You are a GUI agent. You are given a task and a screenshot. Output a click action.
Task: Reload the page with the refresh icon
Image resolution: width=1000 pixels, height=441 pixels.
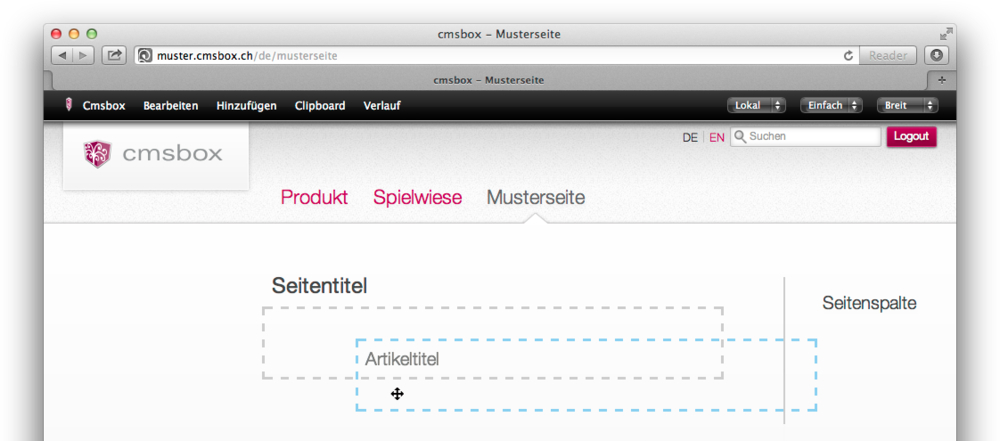pos(849,56)
